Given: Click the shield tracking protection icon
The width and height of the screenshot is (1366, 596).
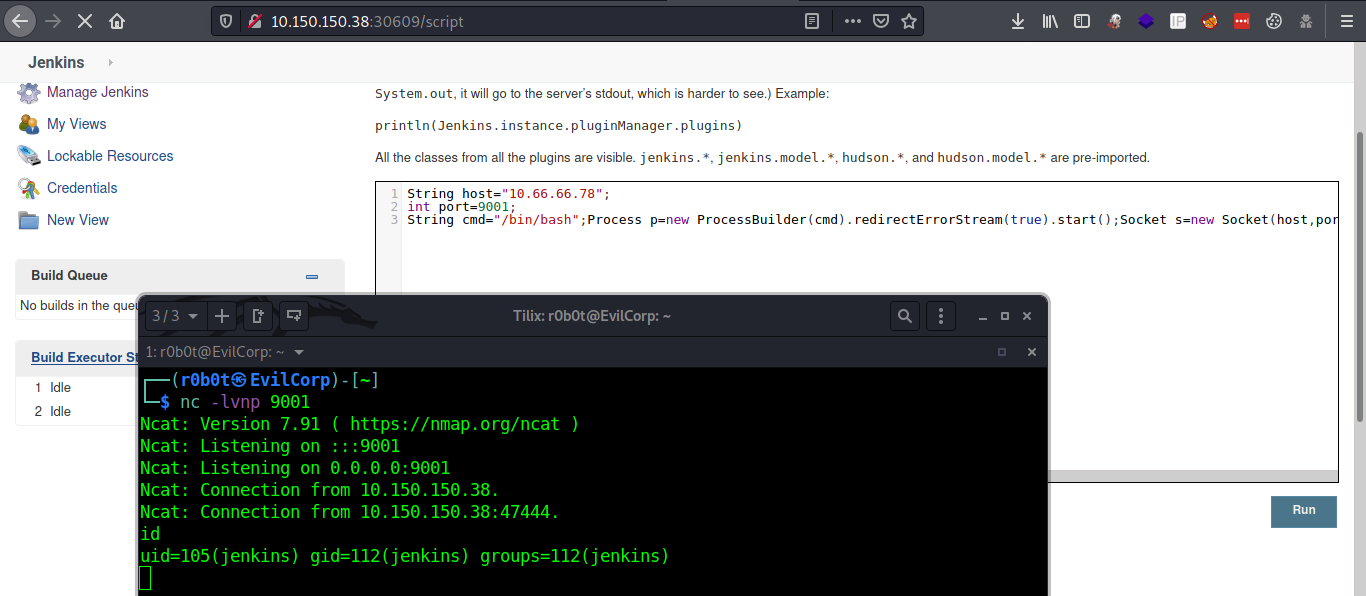Looking at the screenshot, I should pos(227,21).
